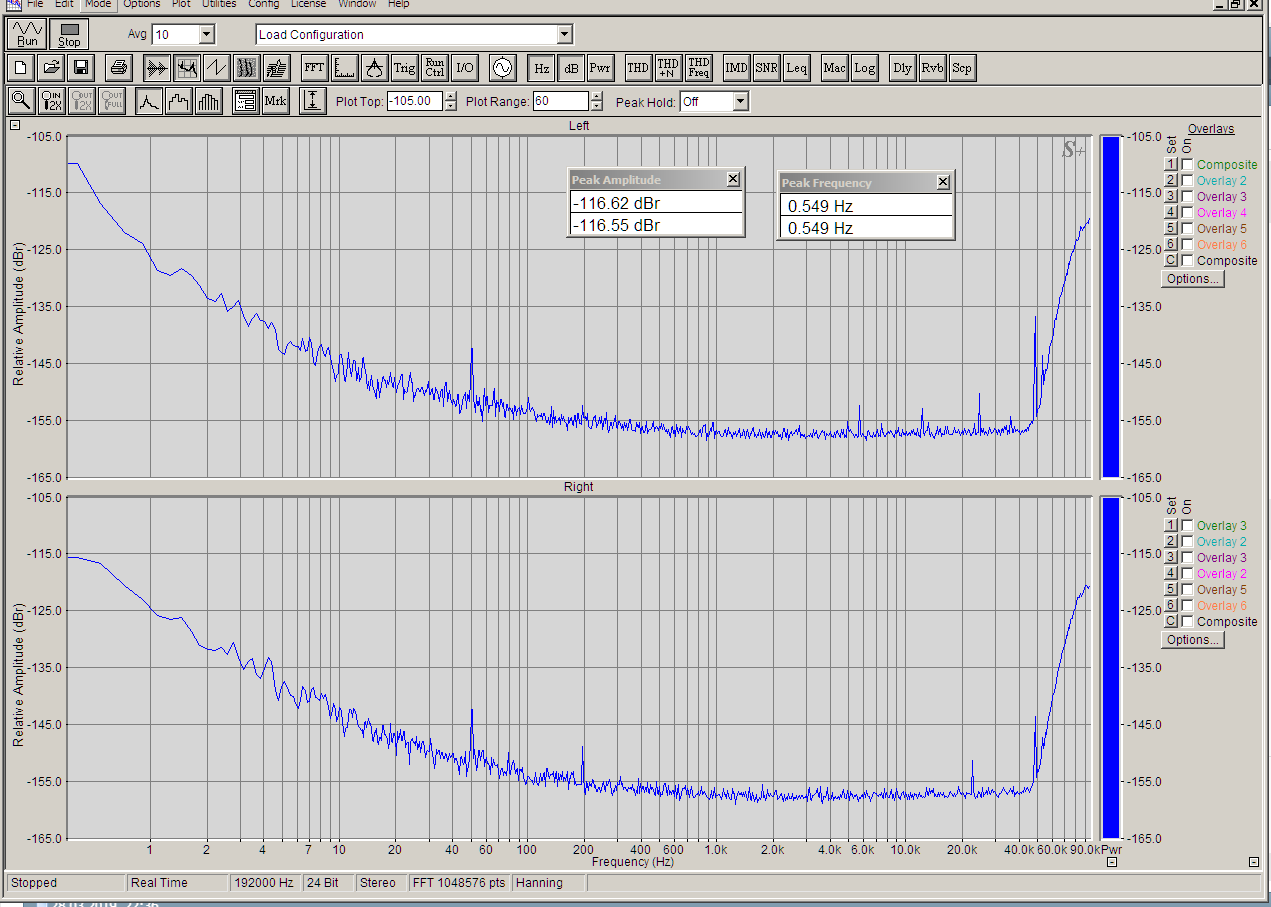Click the Zoom In 2X icon

pyautogui.click(x=51, y=101)
